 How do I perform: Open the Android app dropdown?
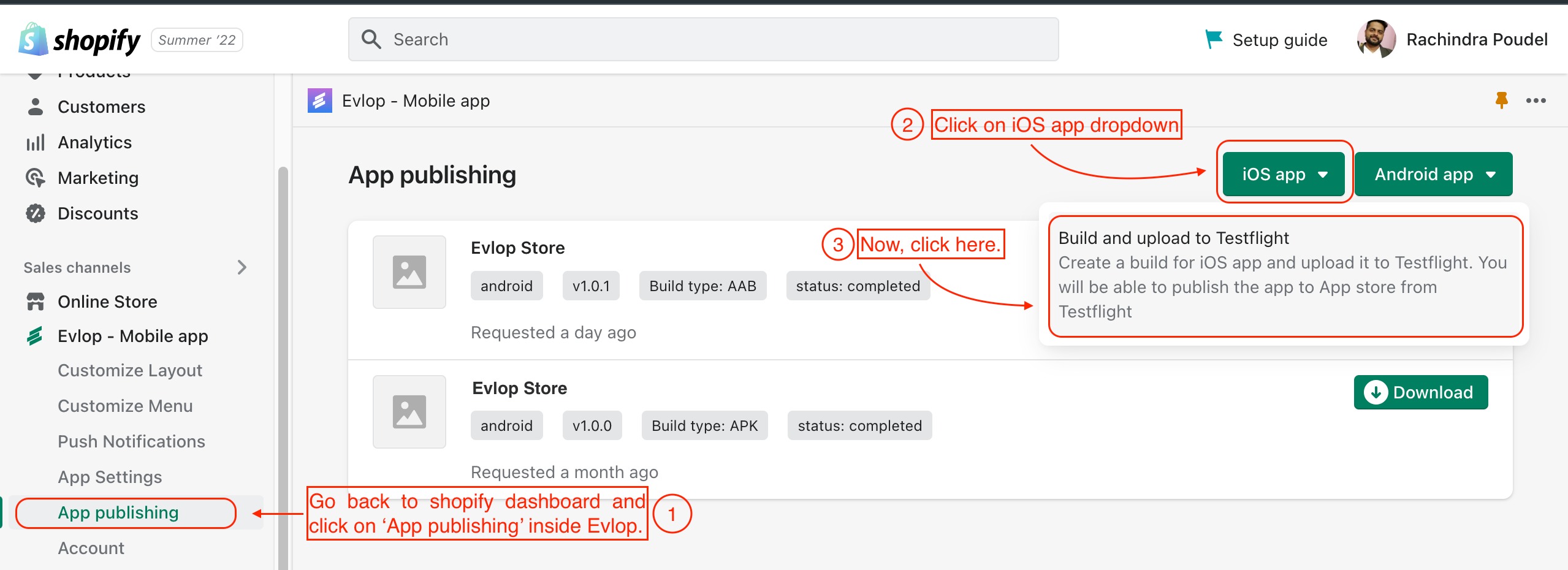[1433, 174]
